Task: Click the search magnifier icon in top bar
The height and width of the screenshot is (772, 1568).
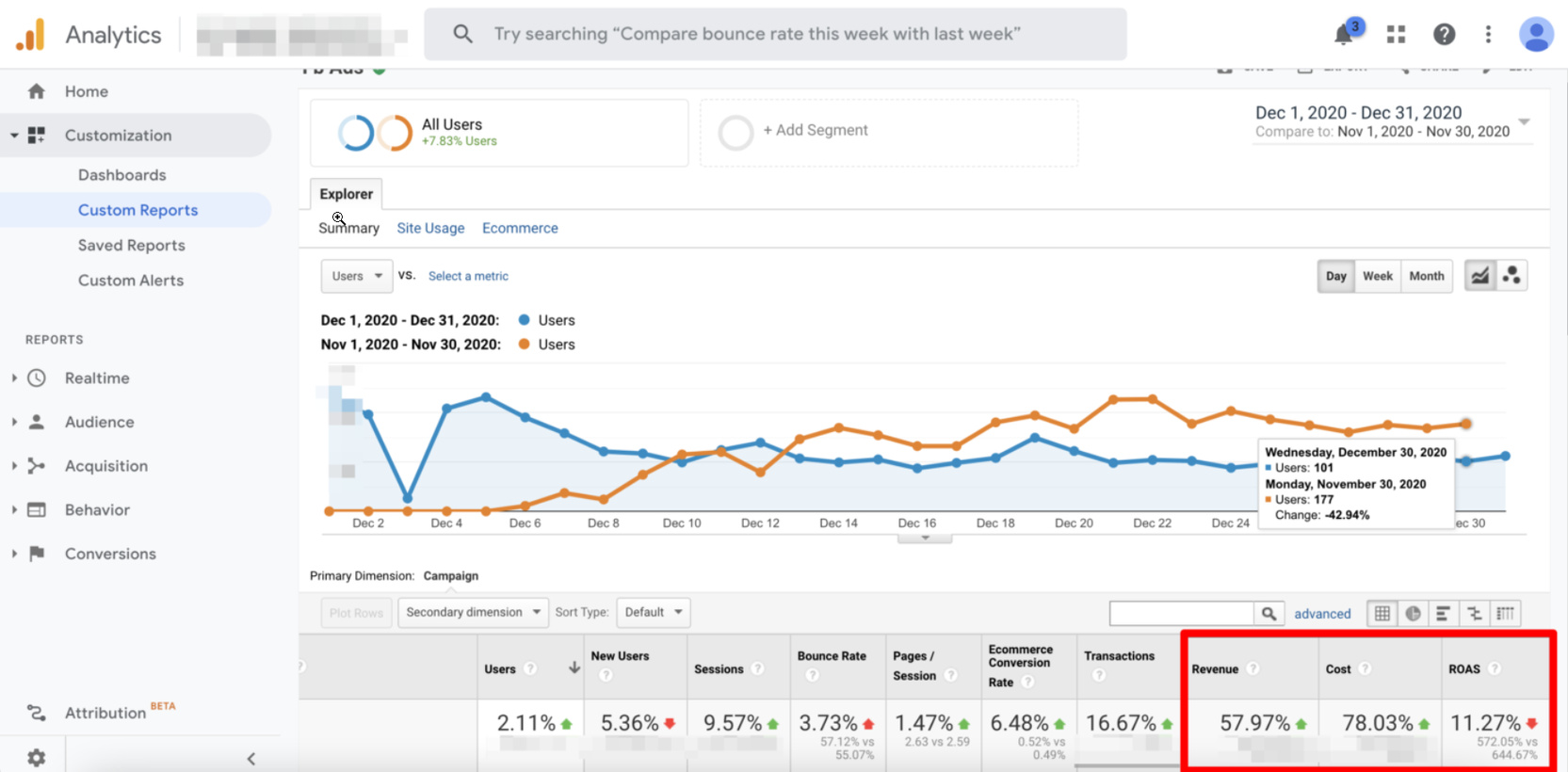Action: 462,34
